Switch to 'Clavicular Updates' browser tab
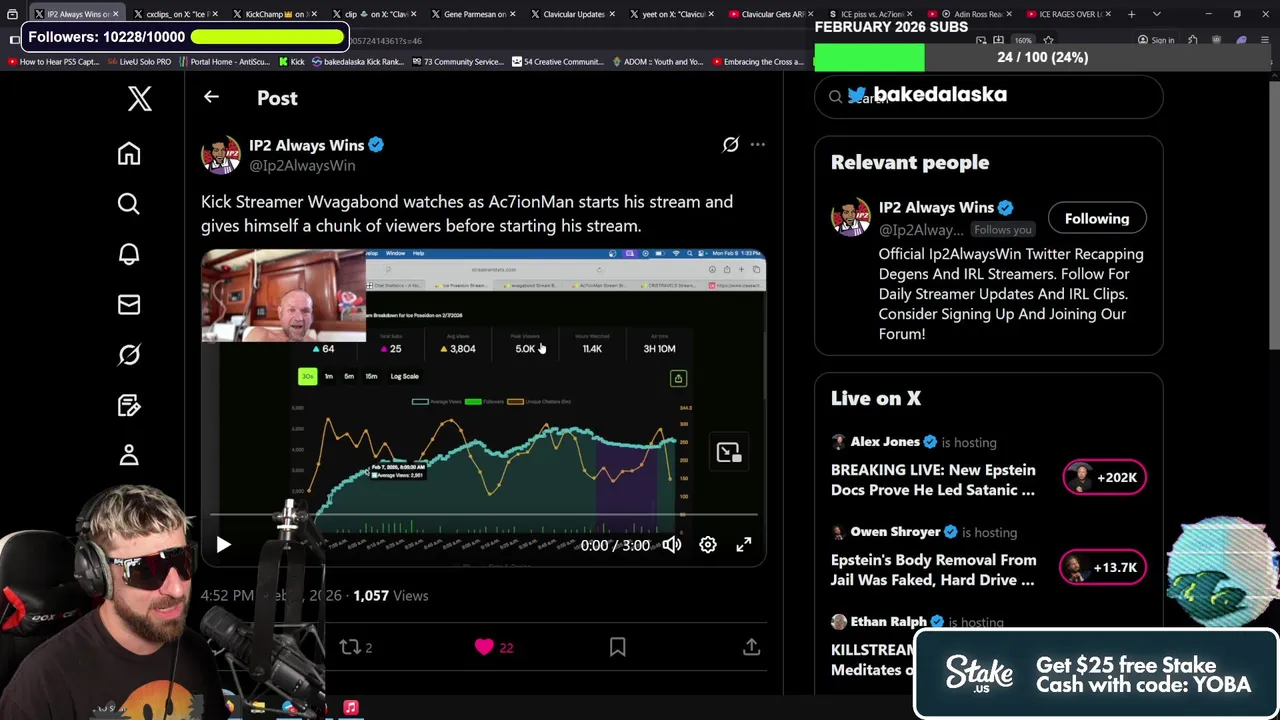Screen dimensions: 1280x720 (x=570, y=14)
